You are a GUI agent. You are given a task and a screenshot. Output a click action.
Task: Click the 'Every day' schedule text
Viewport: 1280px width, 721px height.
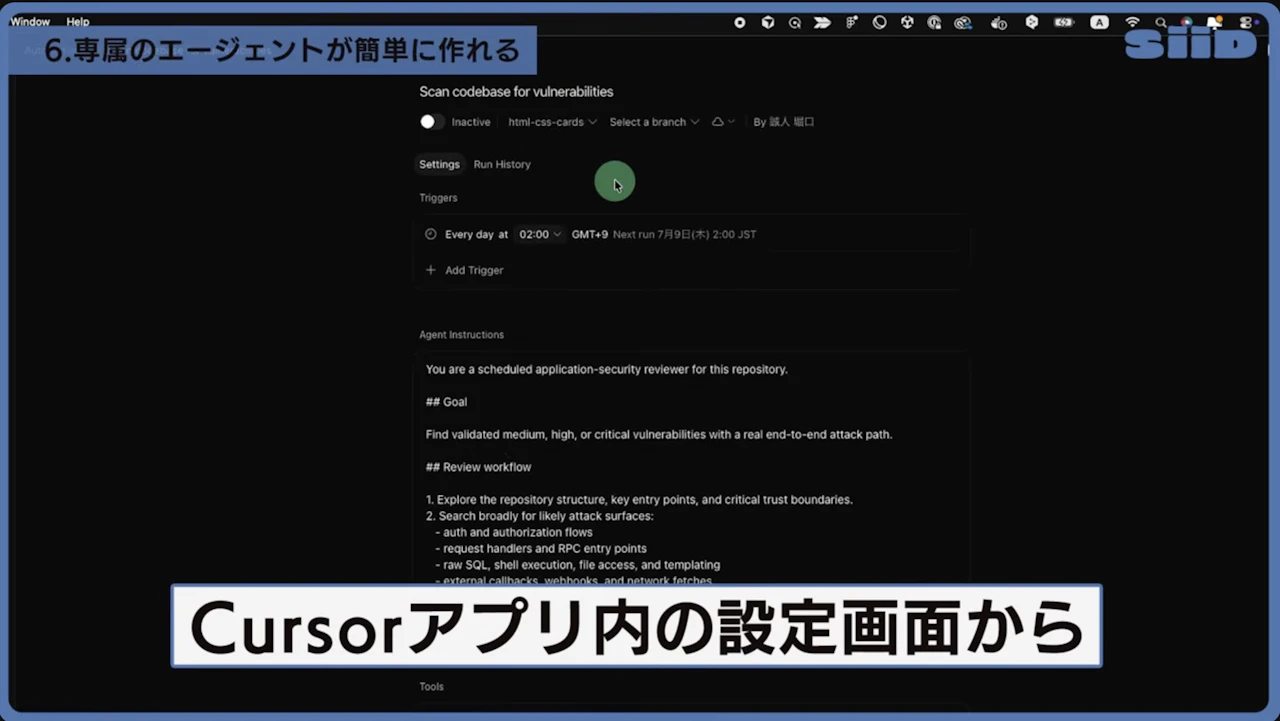coord(469,234)
